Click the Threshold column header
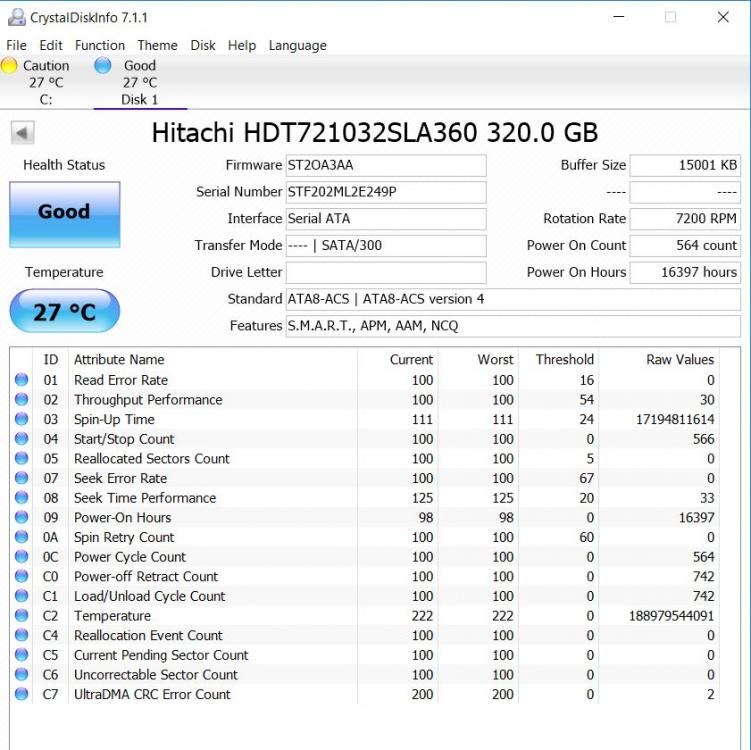This screenshot has width=751, height=750. coord(559,360)
